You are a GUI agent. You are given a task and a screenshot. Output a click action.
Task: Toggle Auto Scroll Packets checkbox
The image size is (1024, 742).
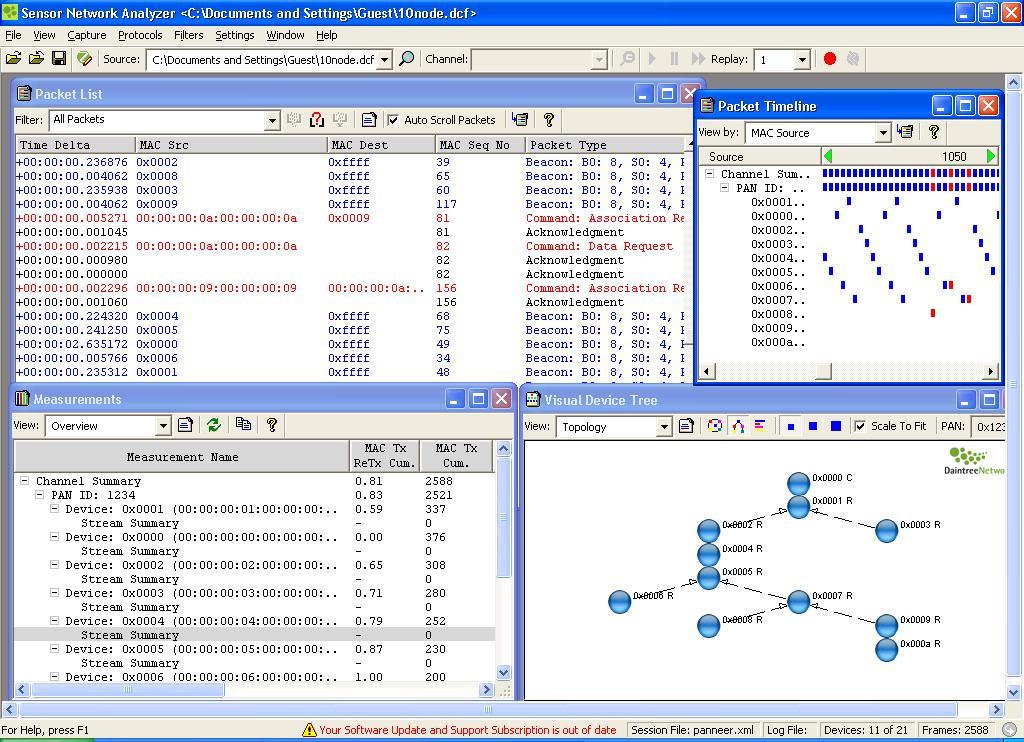click(393, 120)
